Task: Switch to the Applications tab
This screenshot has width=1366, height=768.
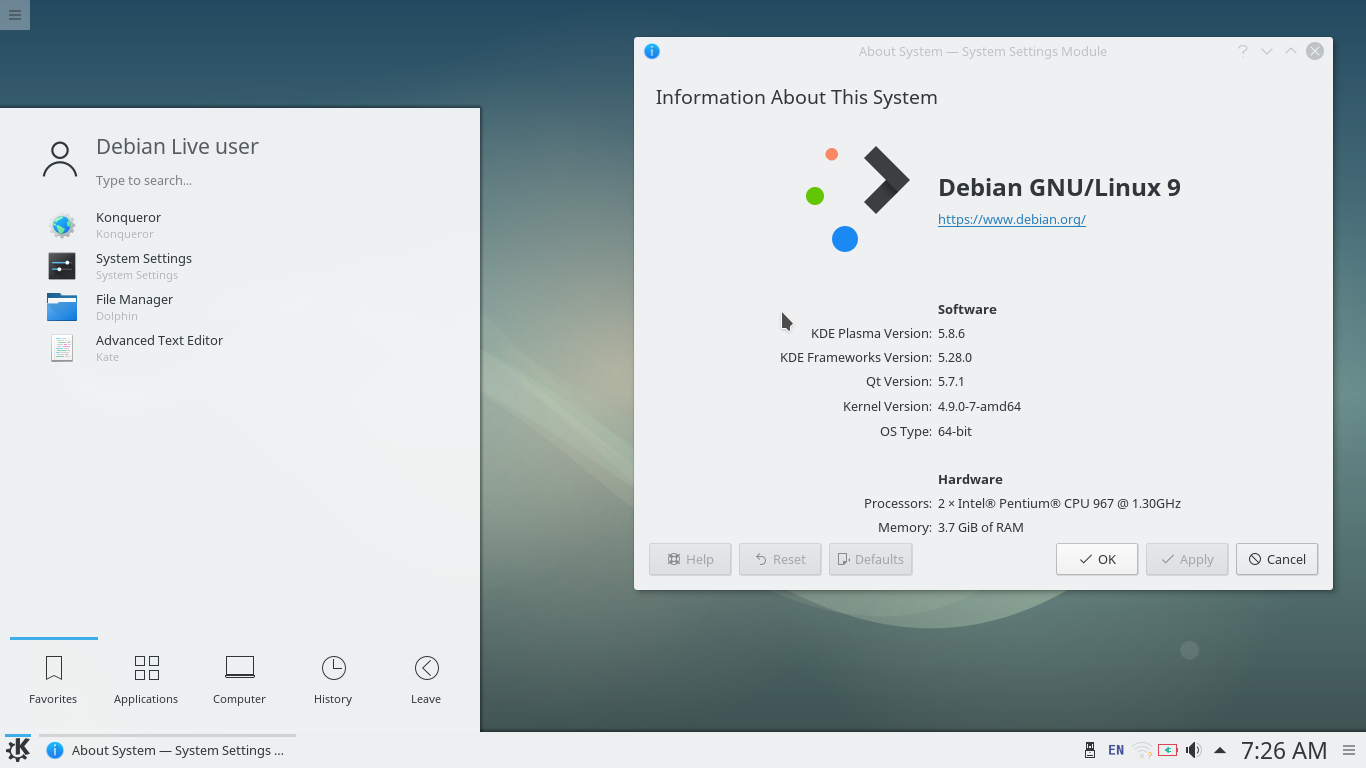Action: (146, 678)
